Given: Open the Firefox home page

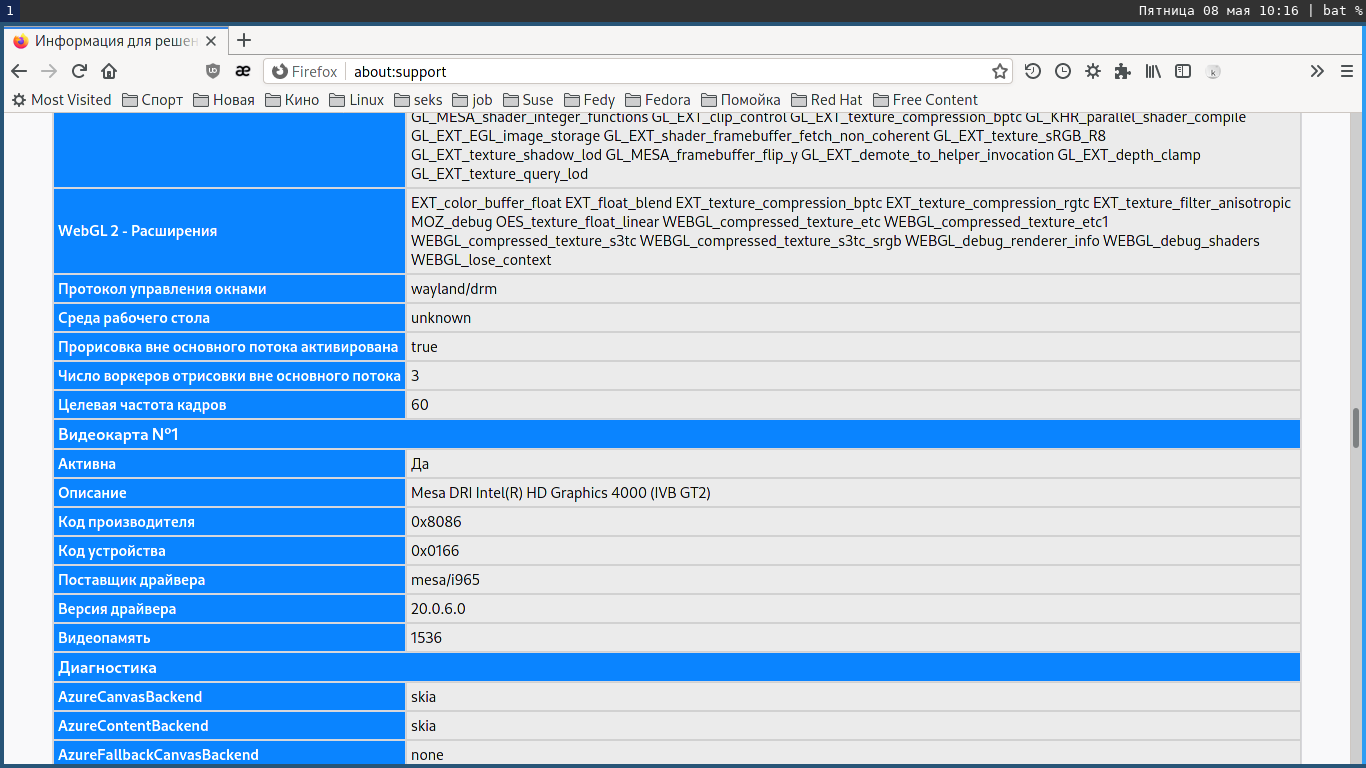Looking at the screenshot, I should click(109, 71).
